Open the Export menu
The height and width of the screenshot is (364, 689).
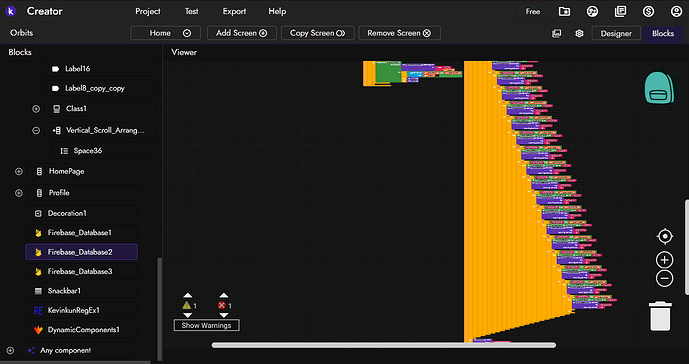(x=234, y=11)
